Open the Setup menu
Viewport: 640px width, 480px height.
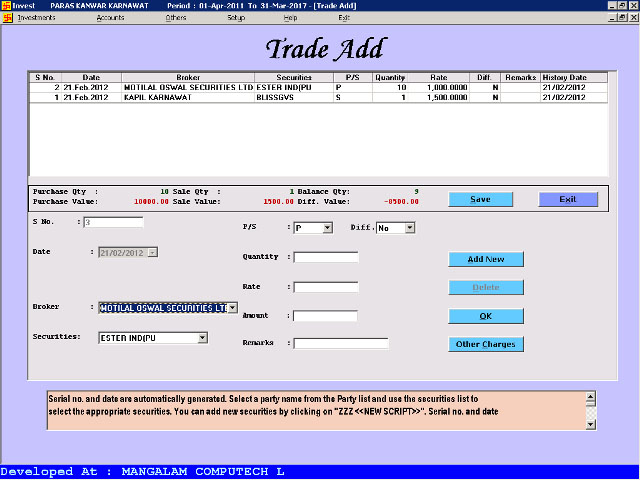tap(235, 18)
